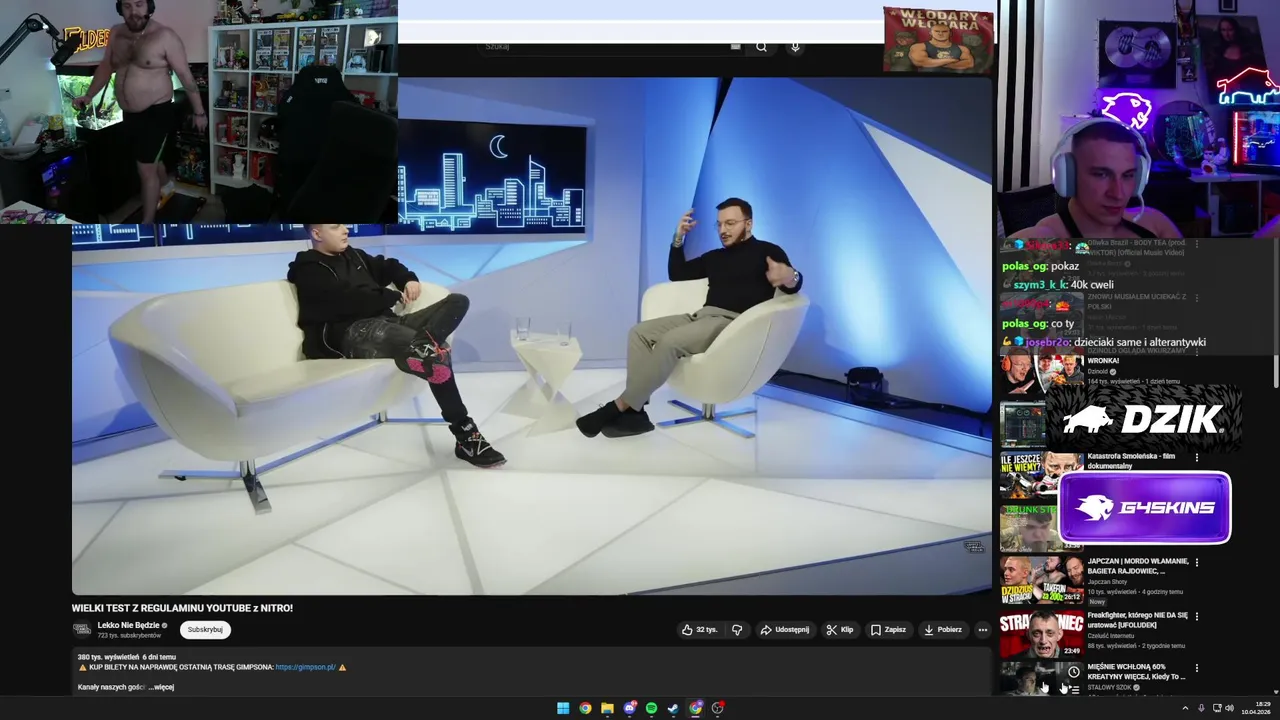Open options menu for JAPCZAN video
This screenshot has width=1280, height=720.
(x=1197, y=563)
